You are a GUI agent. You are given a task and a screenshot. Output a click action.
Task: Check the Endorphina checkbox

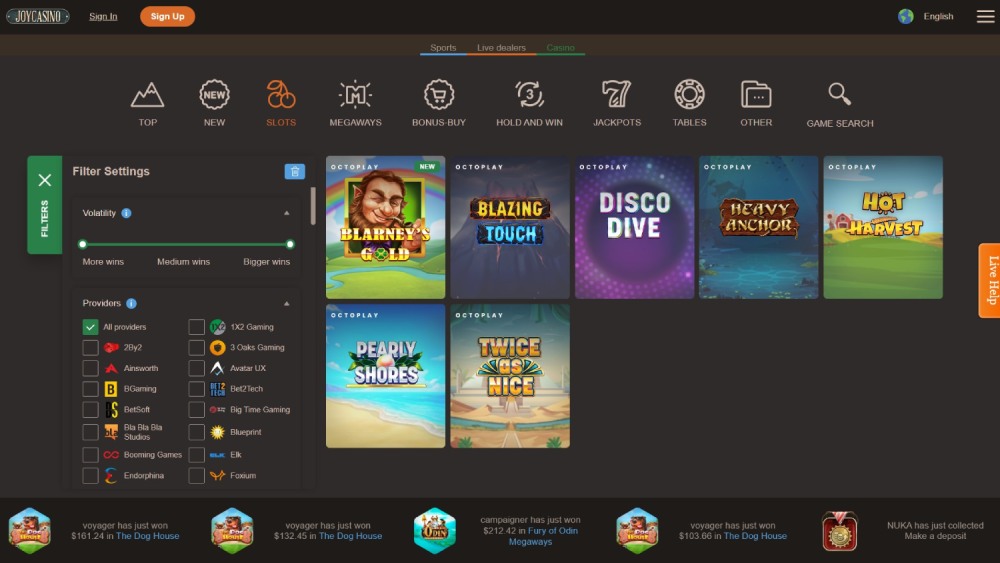[91, 476]
